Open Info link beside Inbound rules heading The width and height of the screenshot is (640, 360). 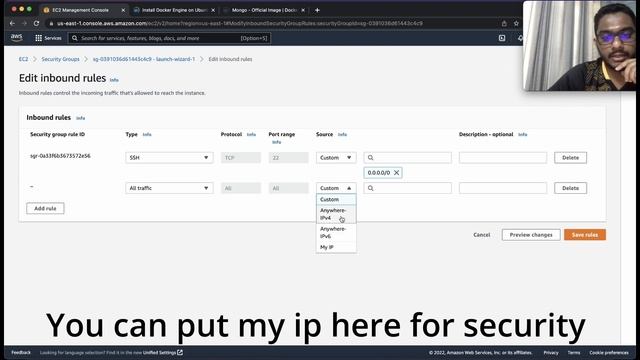[x=80, y=118]
